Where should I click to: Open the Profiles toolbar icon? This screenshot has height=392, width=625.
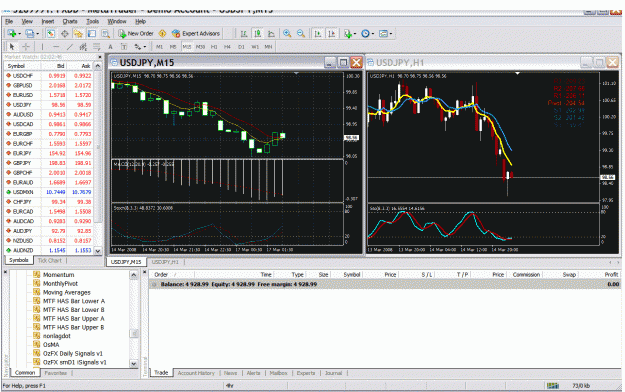[29, 33]
